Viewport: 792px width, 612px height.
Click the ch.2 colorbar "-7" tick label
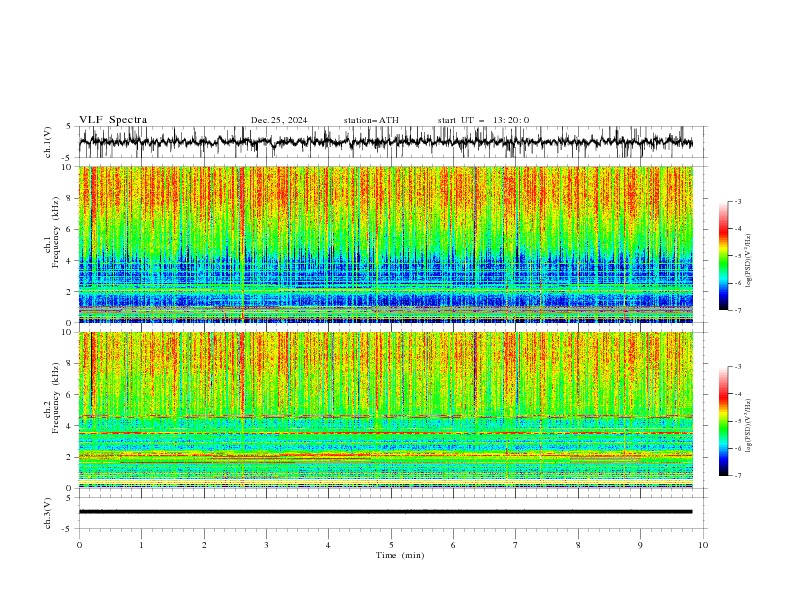tap(737, 476)
